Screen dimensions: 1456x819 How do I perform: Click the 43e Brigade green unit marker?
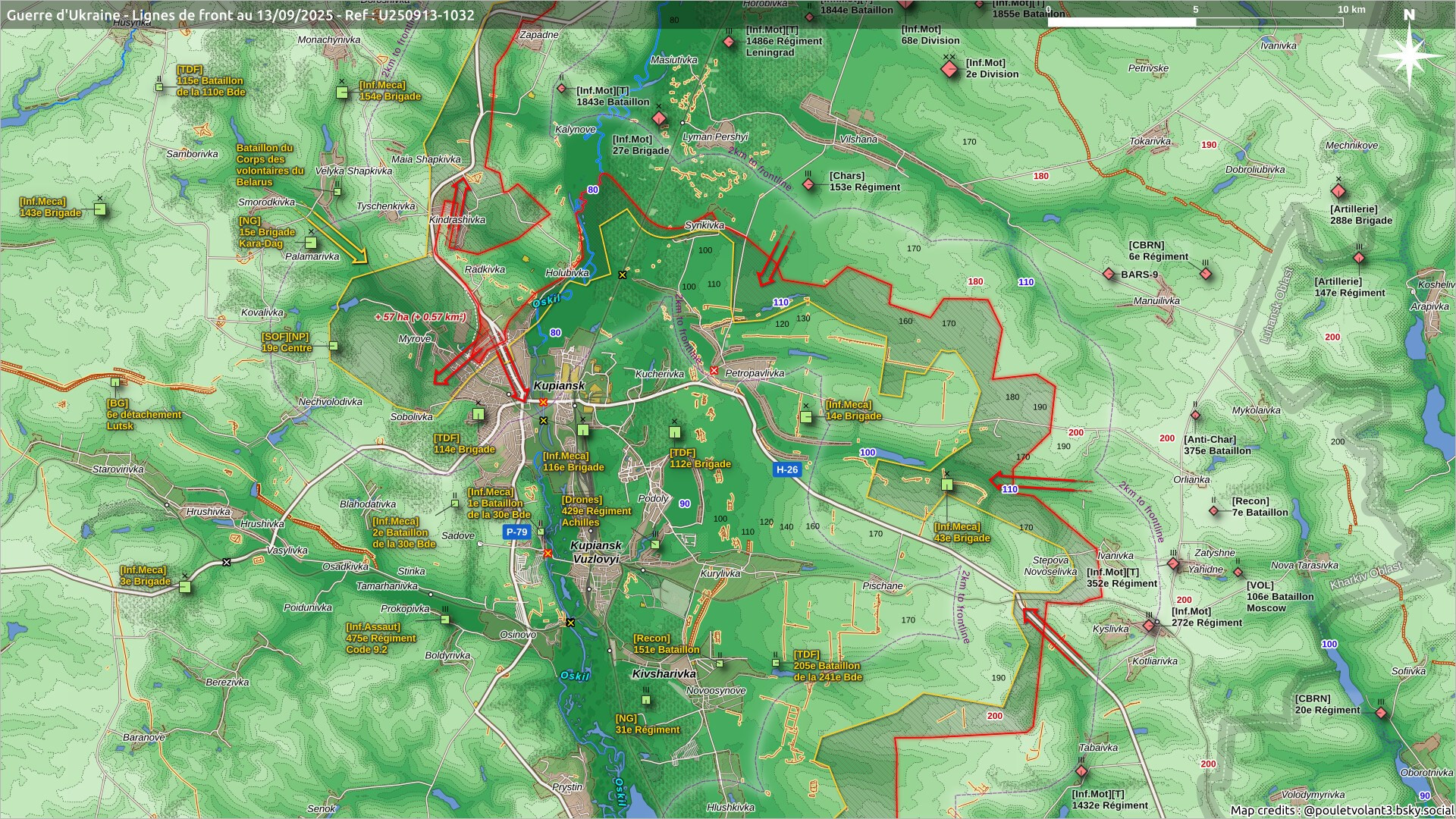946,484
